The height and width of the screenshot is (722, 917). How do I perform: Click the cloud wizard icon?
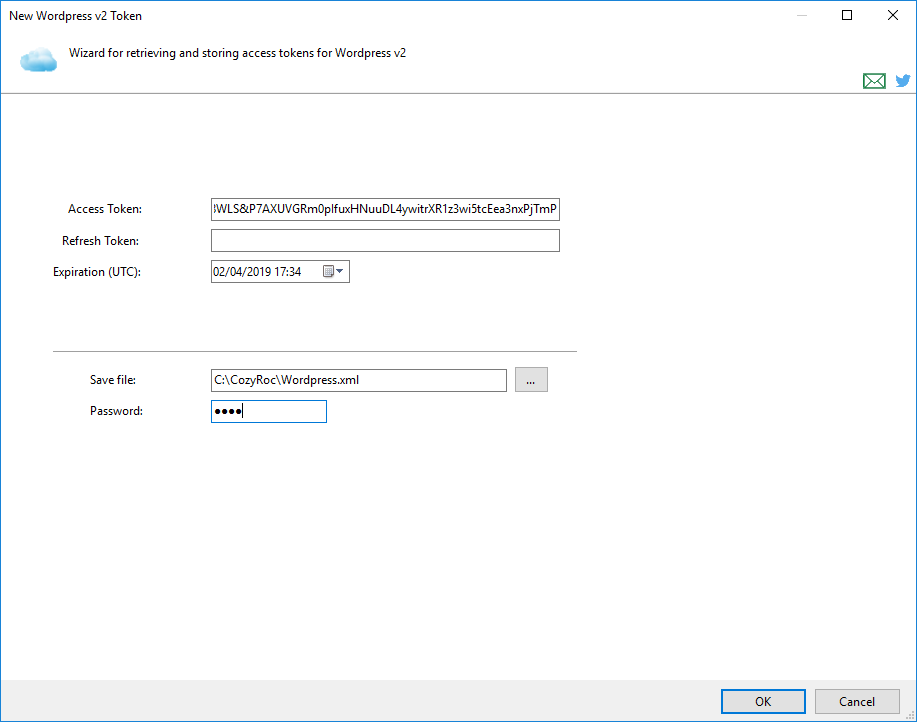(x=39, y=60)
